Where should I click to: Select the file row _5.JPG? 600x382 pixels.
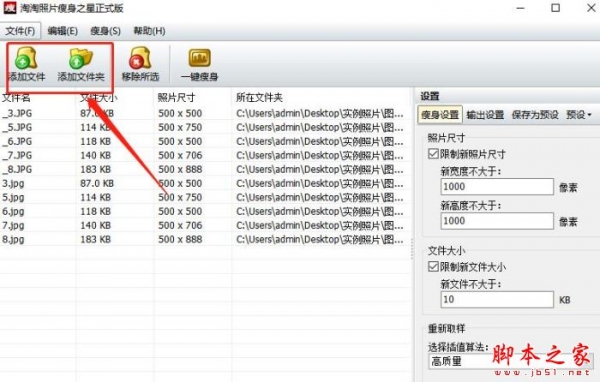[x=205, y=127]
